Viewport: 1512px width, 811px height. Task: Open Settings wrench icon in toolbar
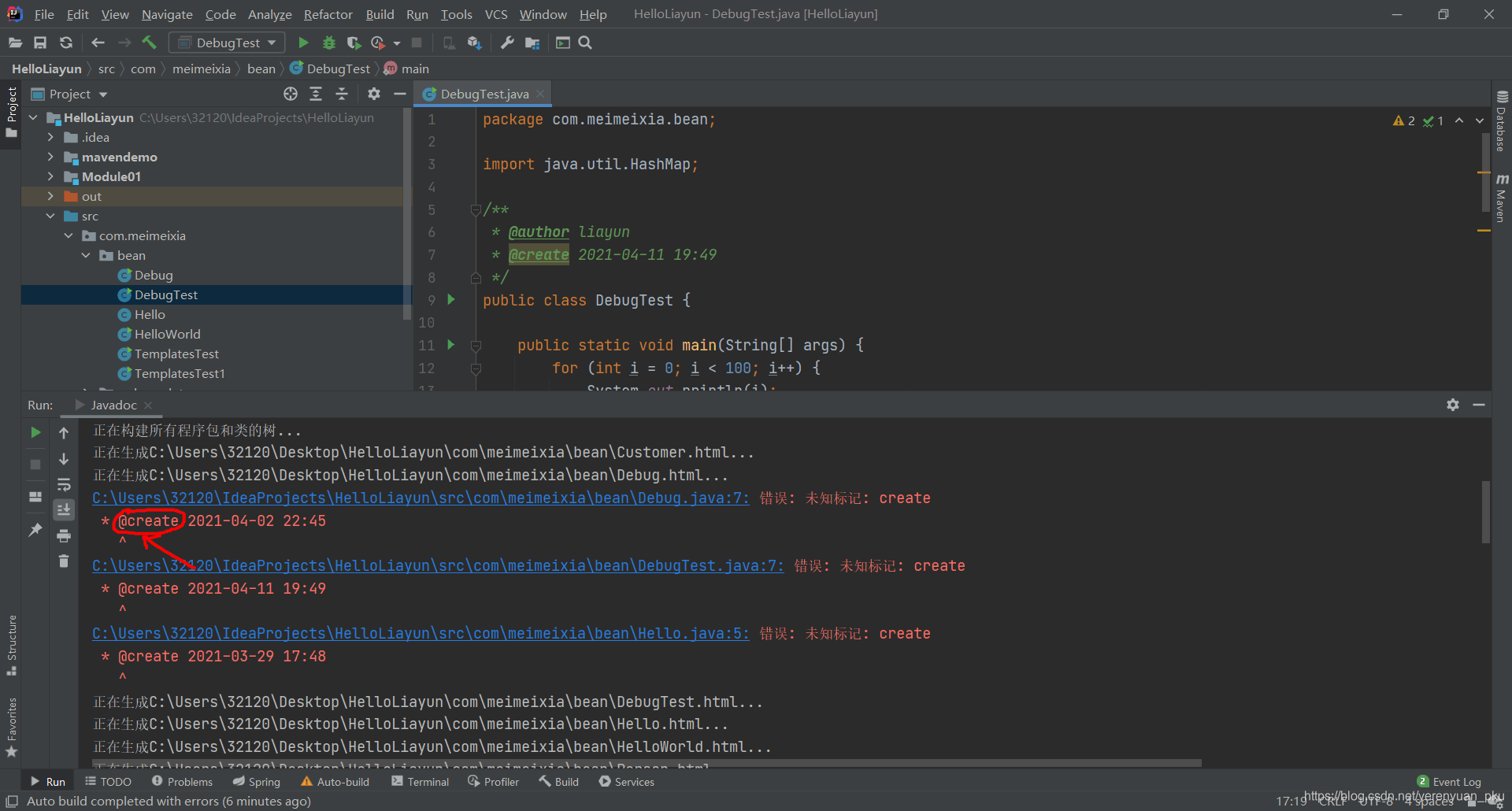pyautogui.click(x=507, y=43)
